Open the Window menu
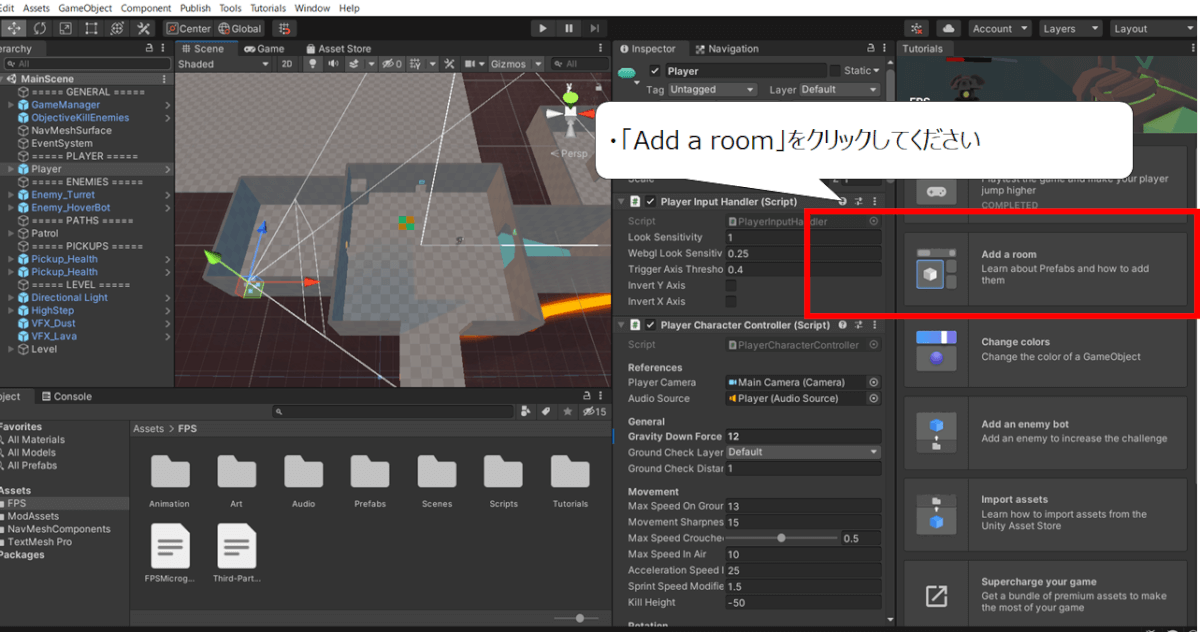Screen dimensions: 1200x632 click(312, 8)
